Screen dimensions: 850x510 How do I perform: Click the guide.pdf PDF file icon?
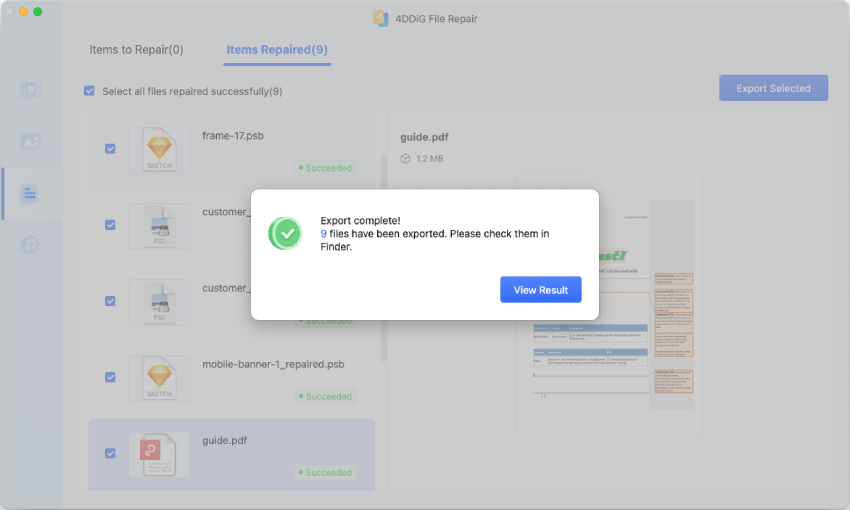(159, 455)
